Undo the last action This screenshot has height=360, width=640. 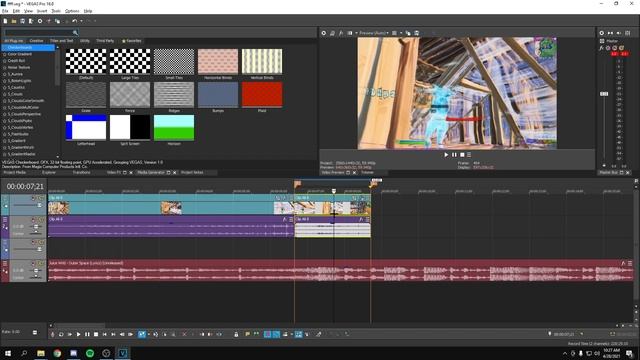(x=75, y=21)
